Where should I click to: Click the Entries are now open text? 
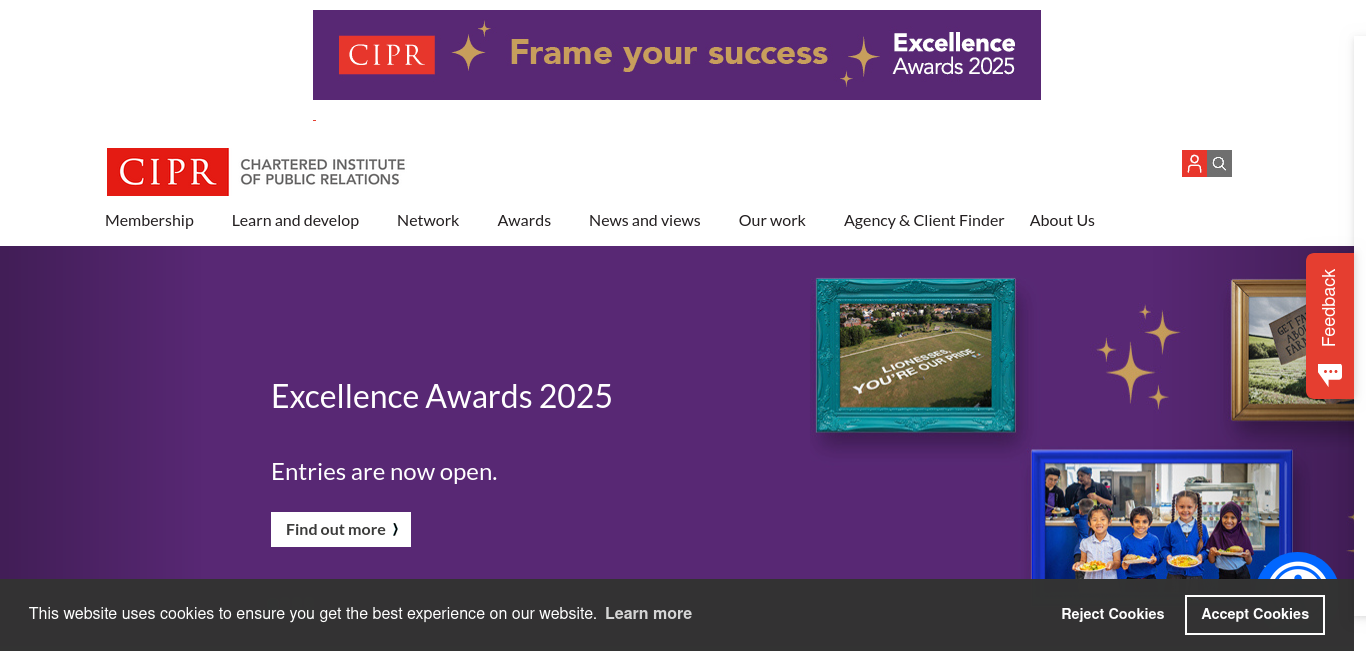[384, 472]
